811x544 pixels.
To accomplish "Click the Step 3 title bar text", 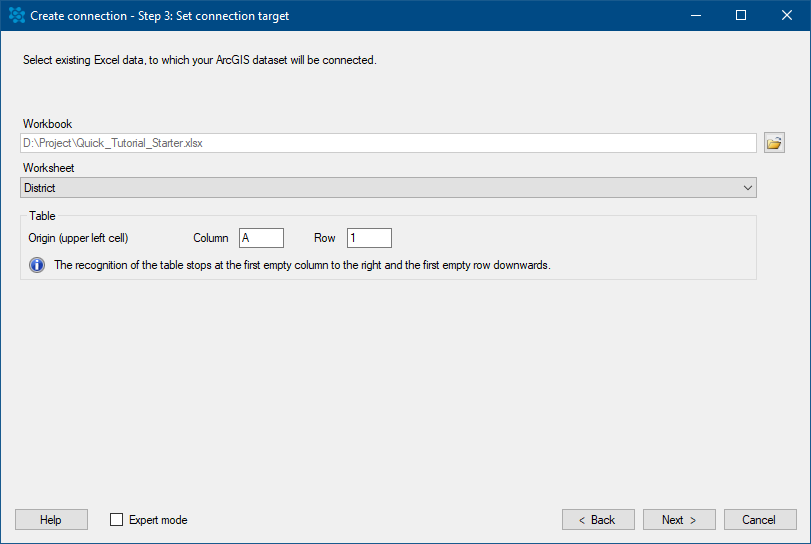I will tap(159, 16).
